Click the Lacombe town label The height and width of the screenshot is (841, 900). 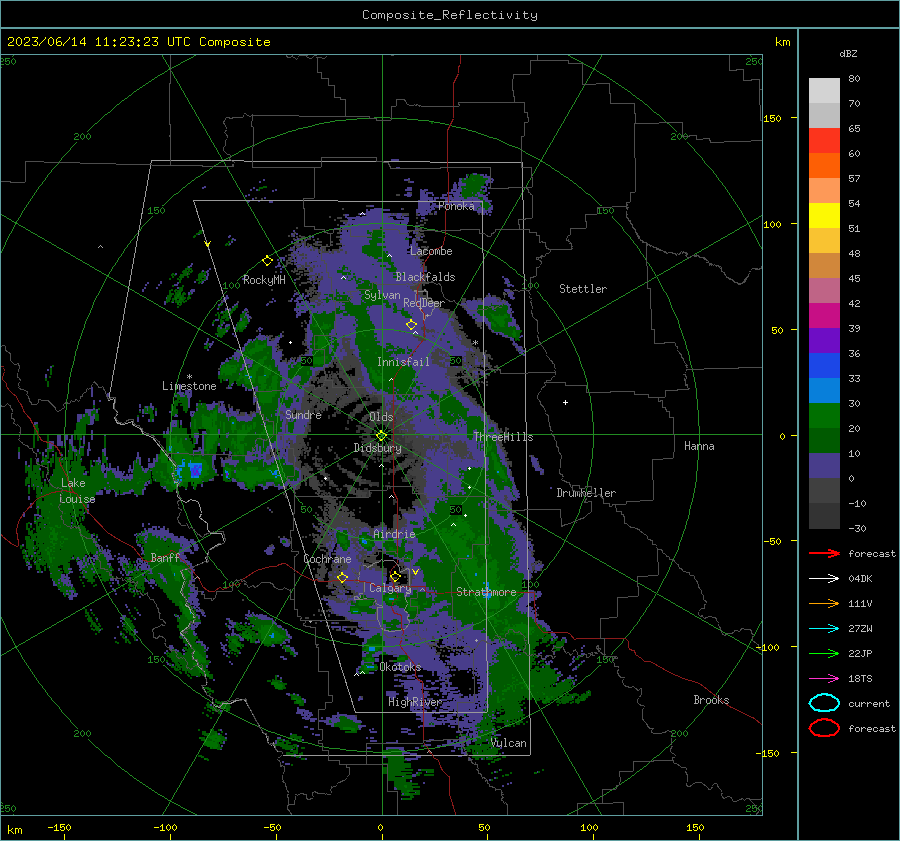click(x=431, y=251)
